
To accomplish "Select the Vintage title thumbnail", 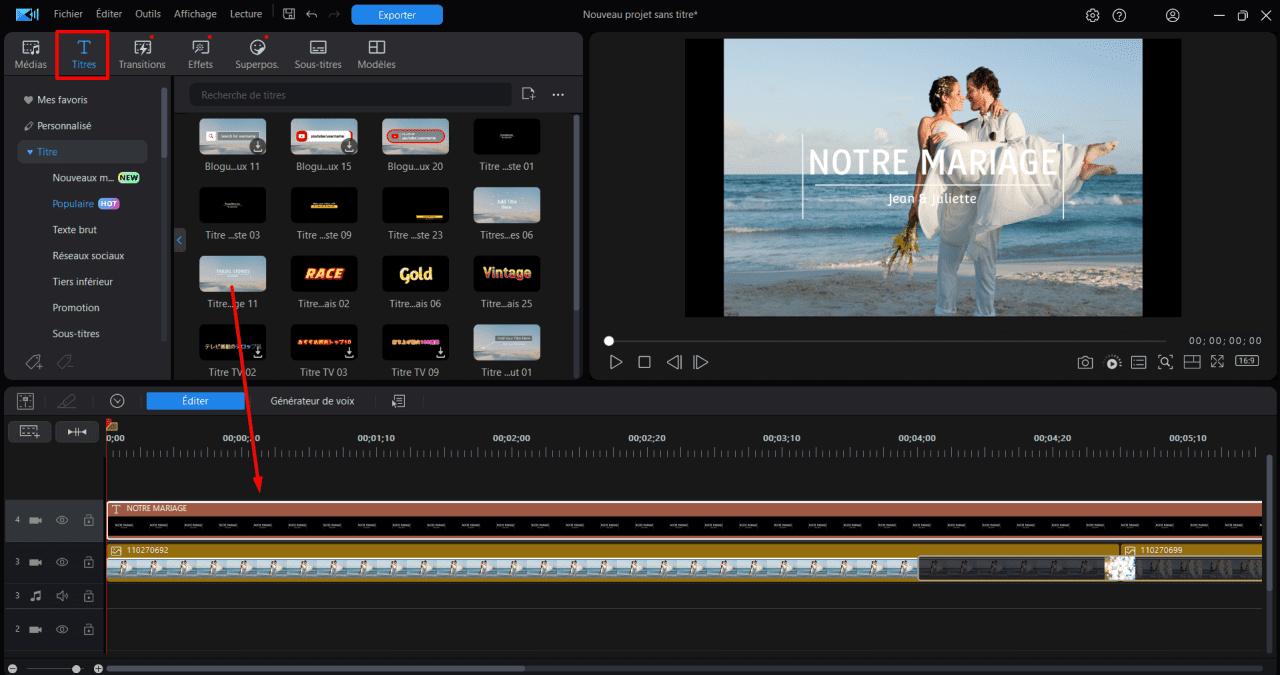I will click(x=507, y=274).
